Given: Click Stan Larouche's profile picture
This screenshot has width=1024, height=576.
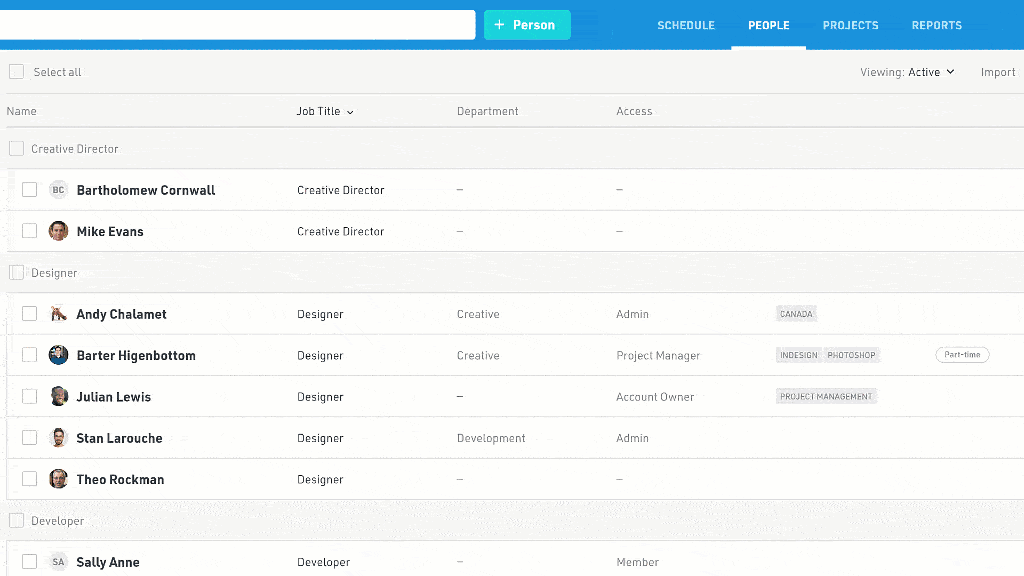Looking at the screenshot, I should pos(58,438).
